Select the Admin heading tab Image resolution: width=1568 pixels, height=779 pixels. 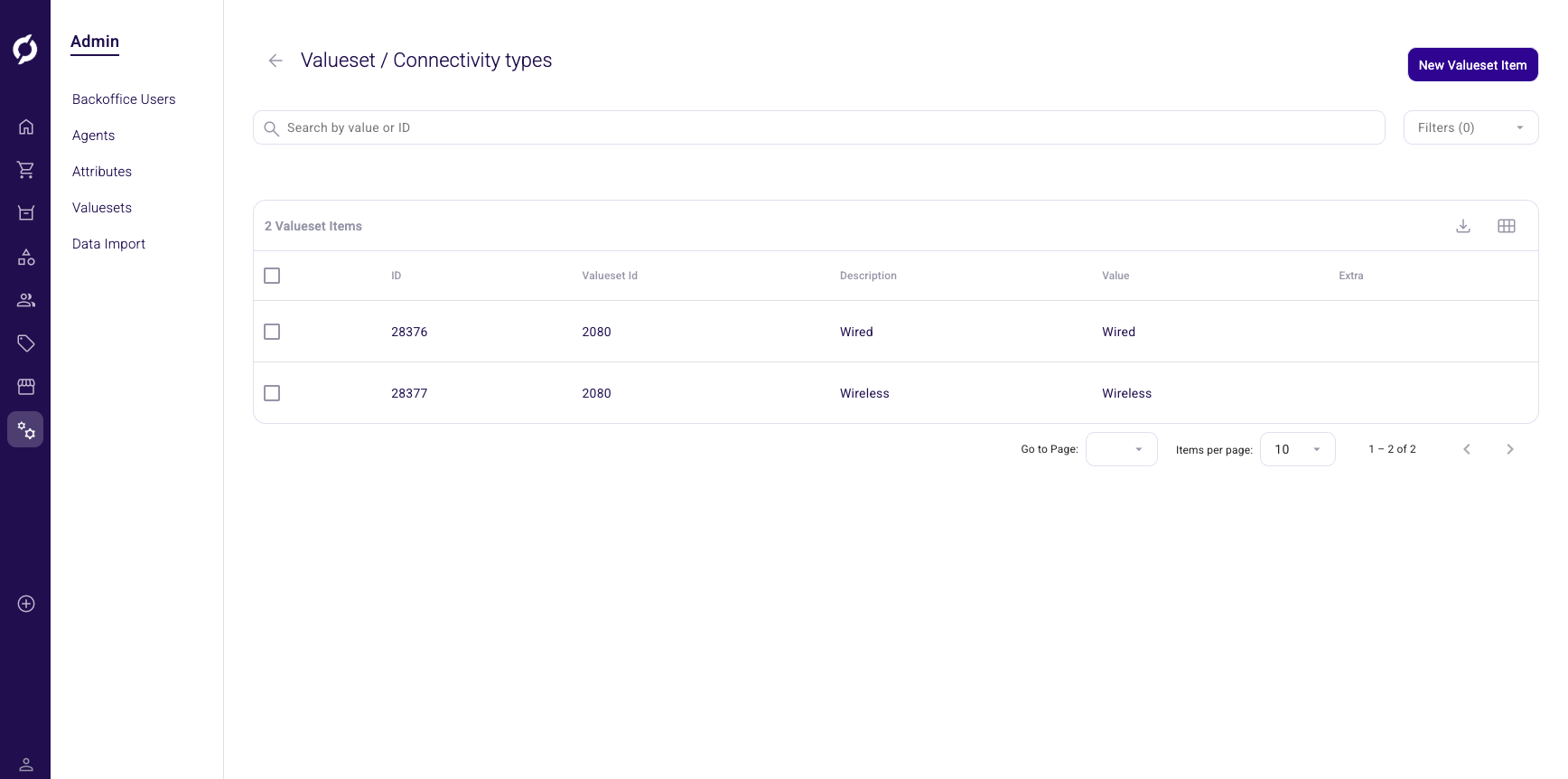coord(95,42)
